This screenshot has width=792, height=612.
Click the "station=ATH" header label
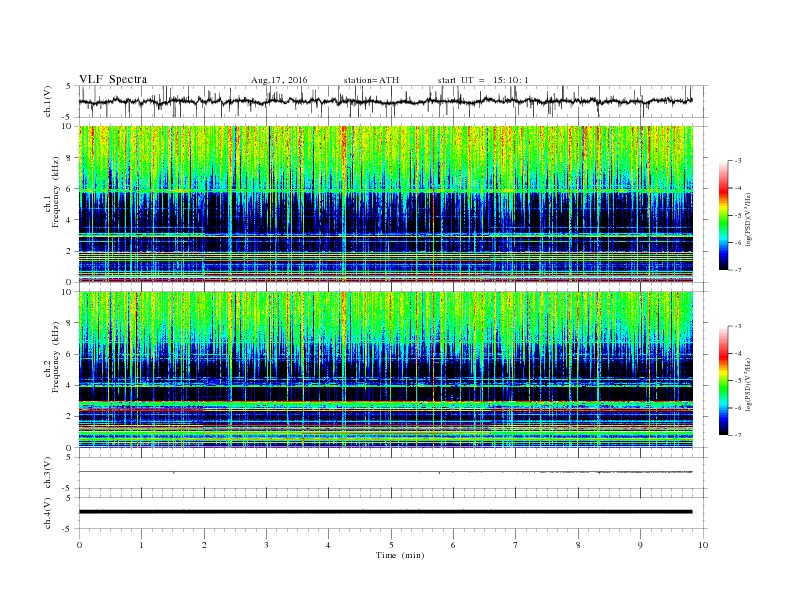(371, 80)
